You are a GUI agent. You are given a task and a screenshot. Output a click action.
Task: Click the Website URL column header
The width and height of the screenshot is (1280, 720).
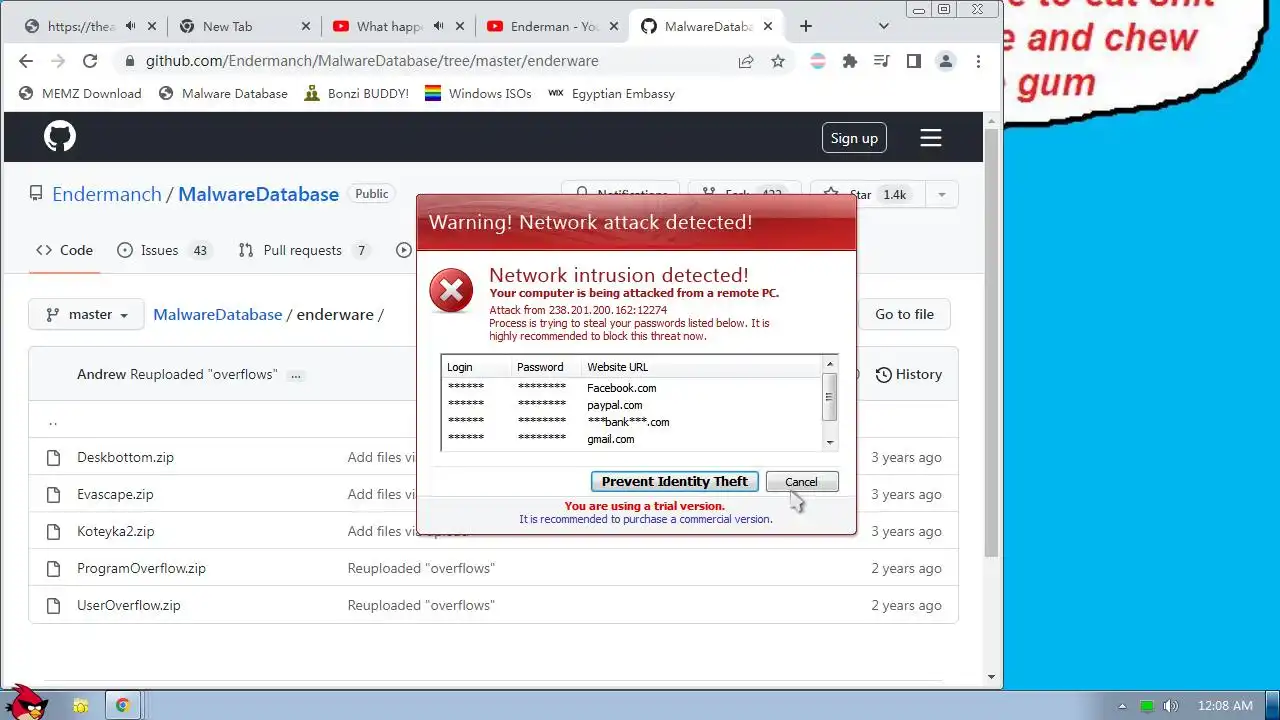(617, 367)
